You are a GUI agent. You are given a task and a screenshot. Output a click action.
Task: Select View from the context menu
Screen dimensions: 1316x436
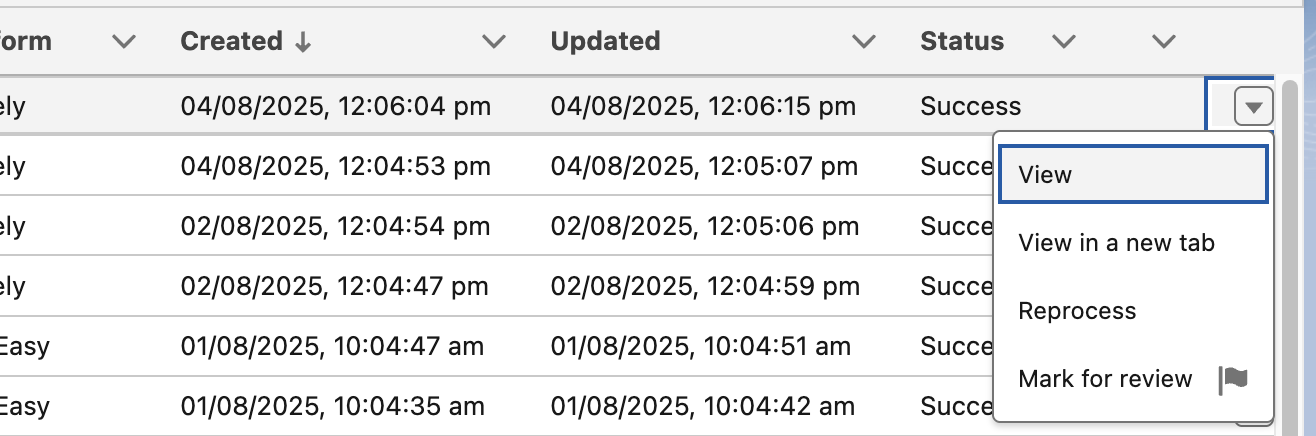click(x=1133, y=175)
